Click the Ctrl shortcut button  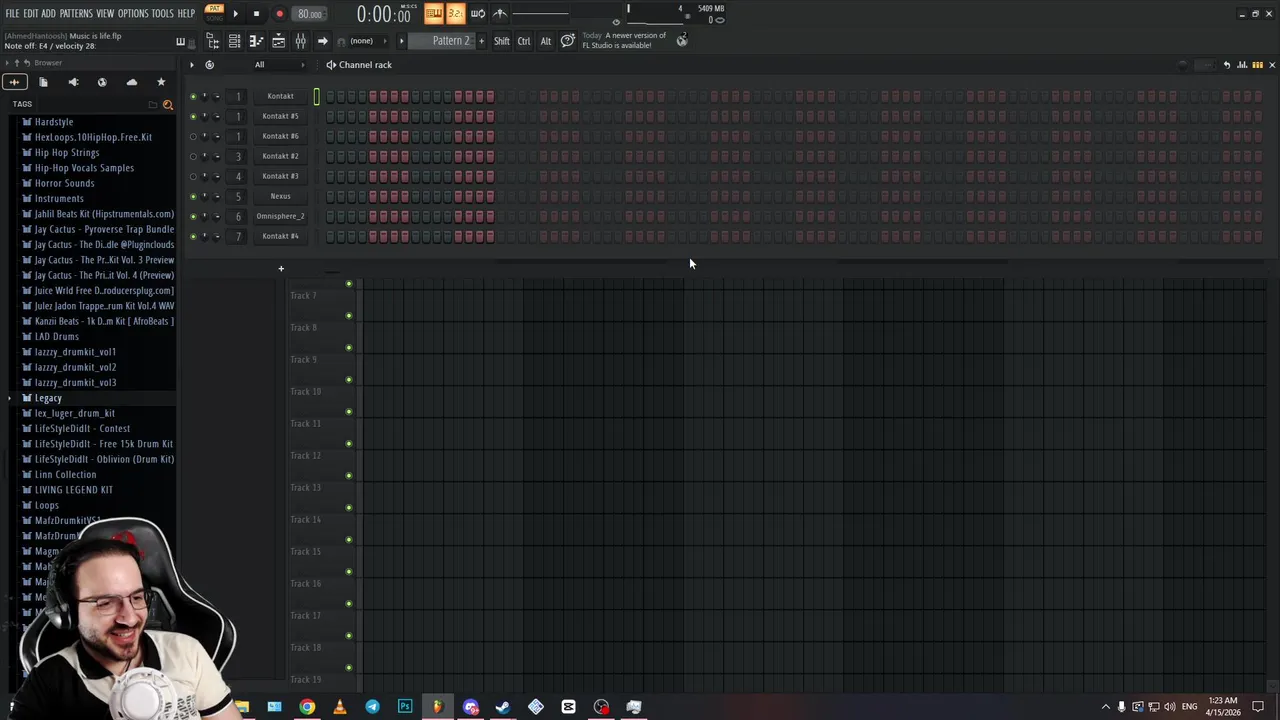524,41
